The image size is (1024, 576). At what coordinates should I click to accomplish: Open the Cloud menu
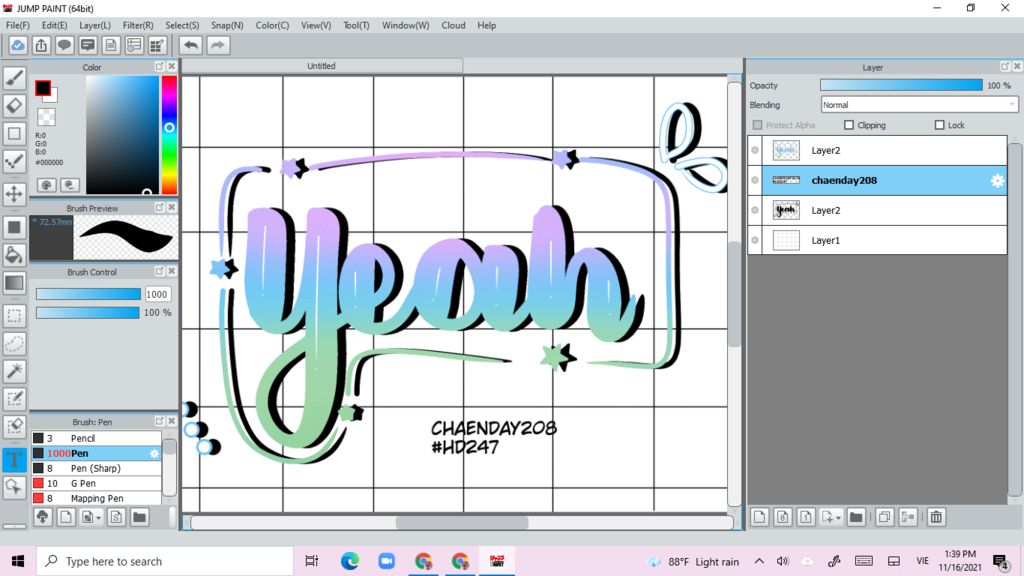point(453,25)
